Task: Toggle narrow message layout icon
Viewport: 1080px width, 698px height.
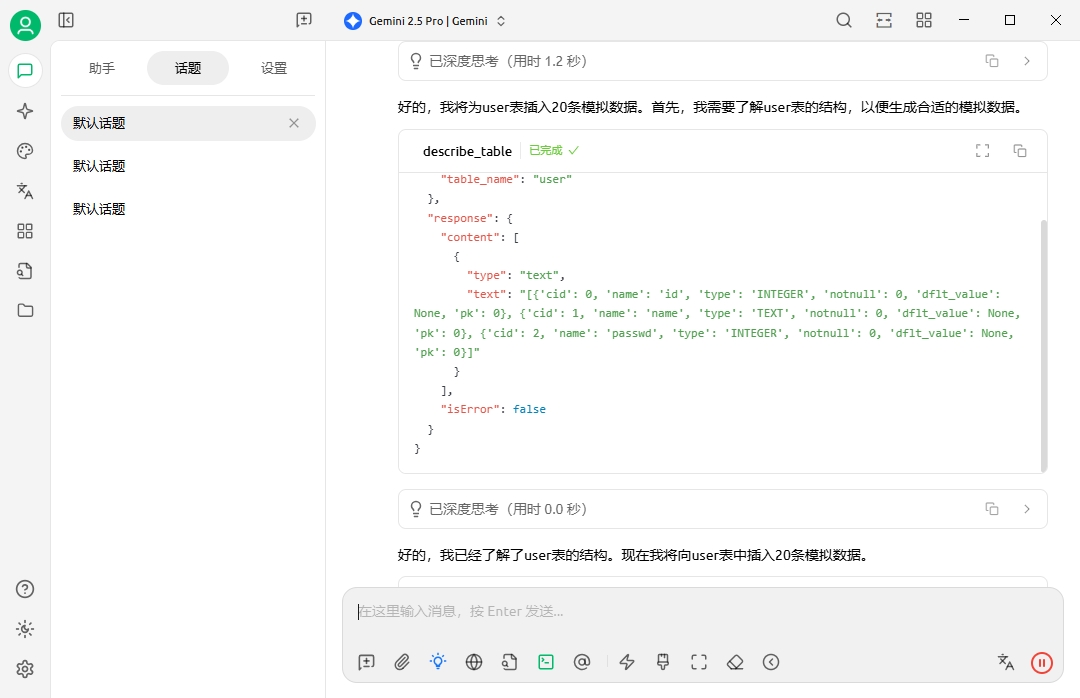Action: click(884, 21)
